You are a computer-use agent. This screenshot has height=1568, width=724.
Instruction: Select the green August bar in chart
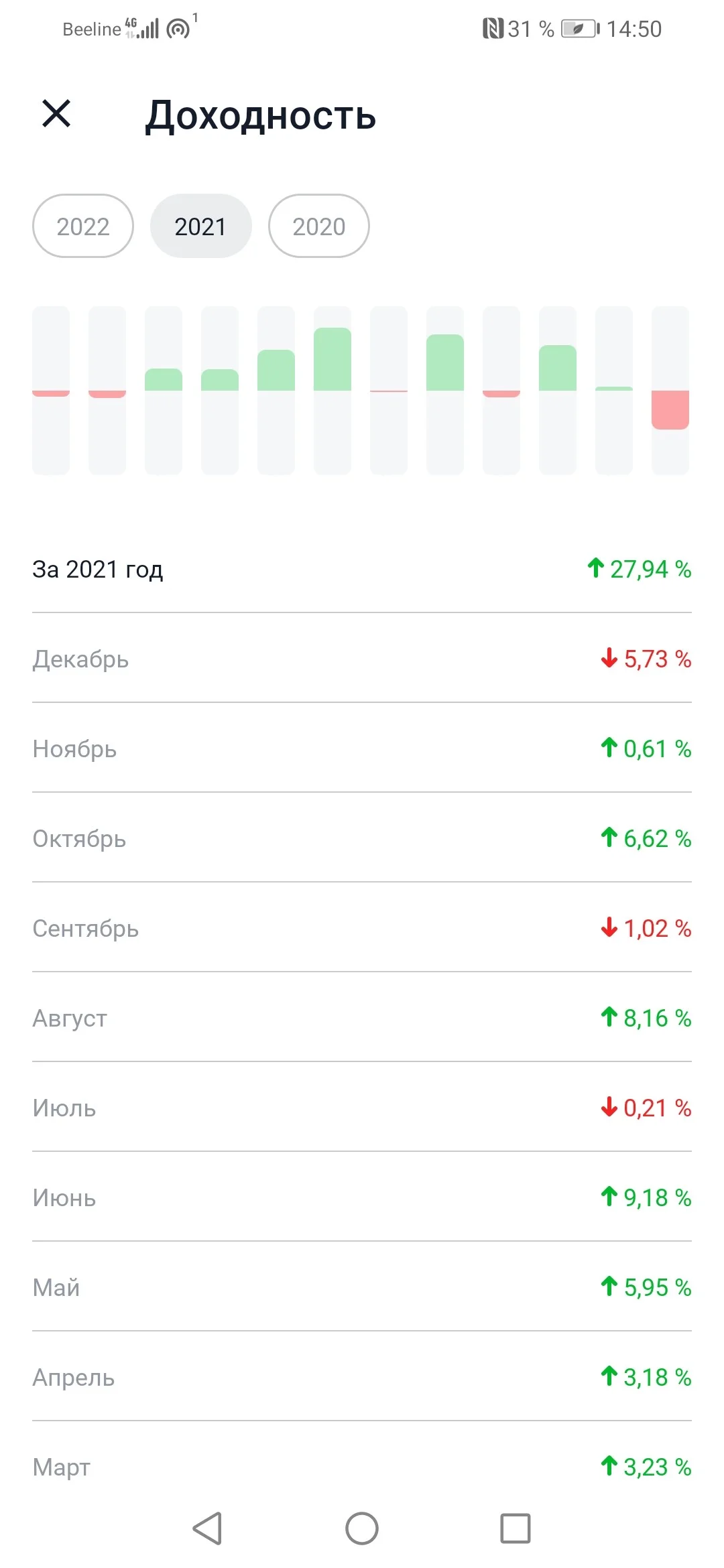tap(445, 363)
